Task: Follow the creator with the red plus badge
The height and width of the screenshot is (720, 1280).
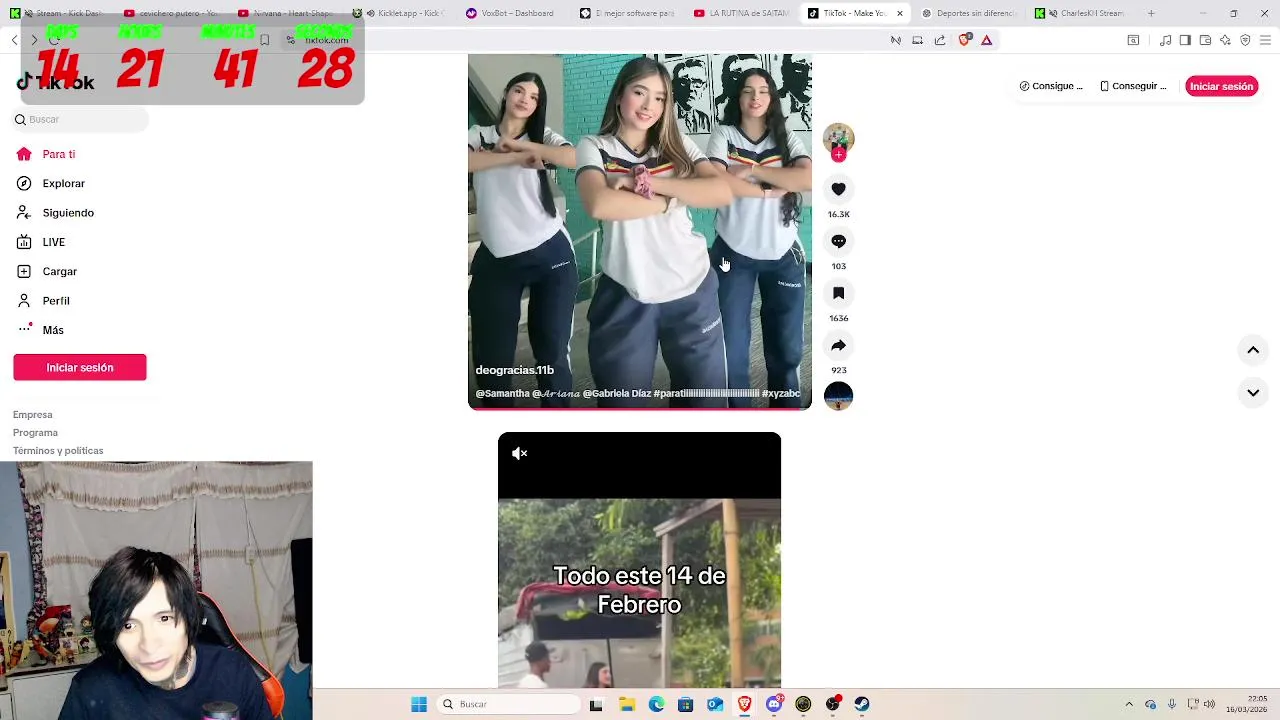Action: click(x=838, y=154)
